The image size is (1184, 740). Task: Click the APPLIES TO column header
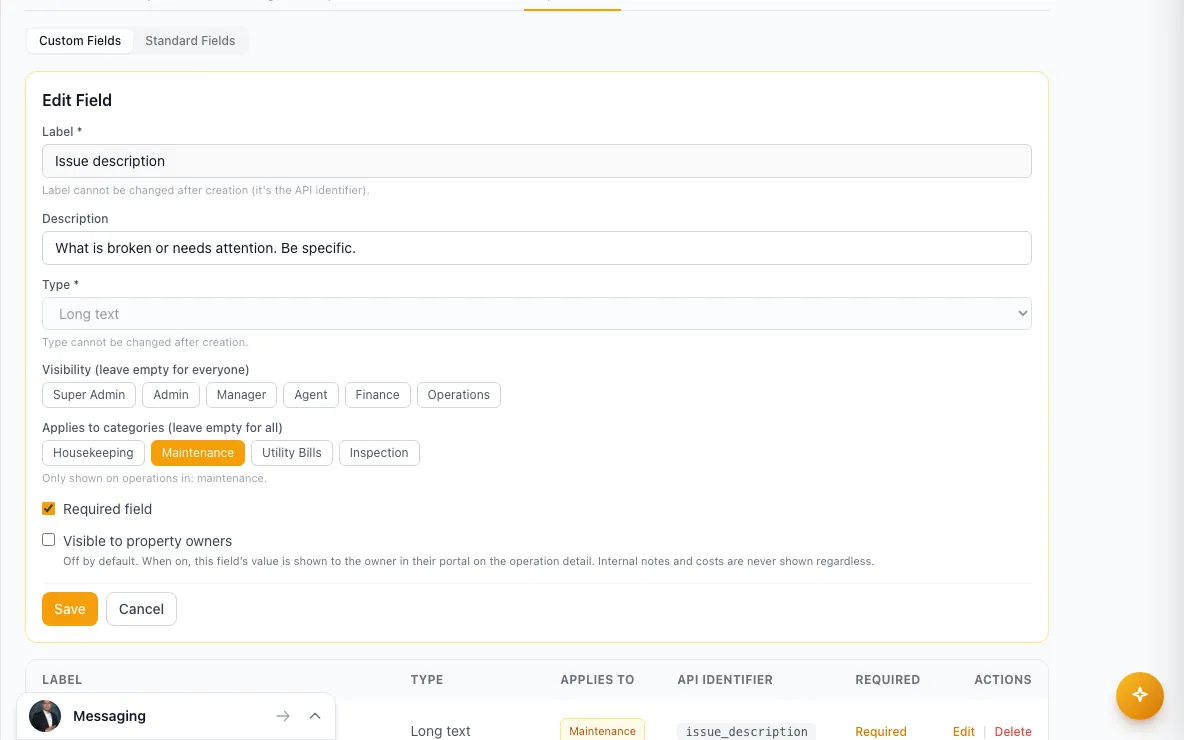(597, 680)
